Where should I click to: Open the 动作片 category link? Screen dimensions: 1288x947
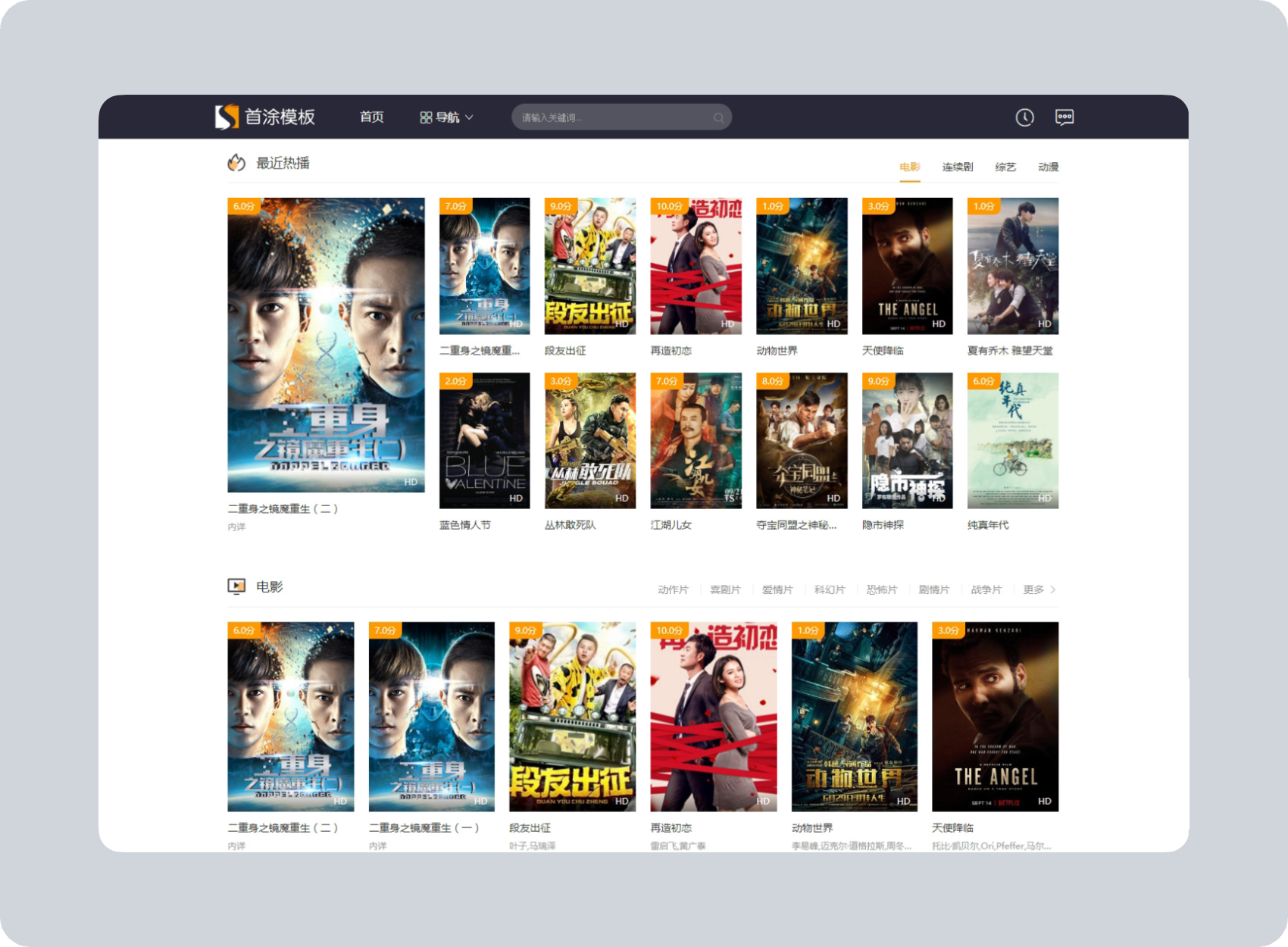point(673,589)
